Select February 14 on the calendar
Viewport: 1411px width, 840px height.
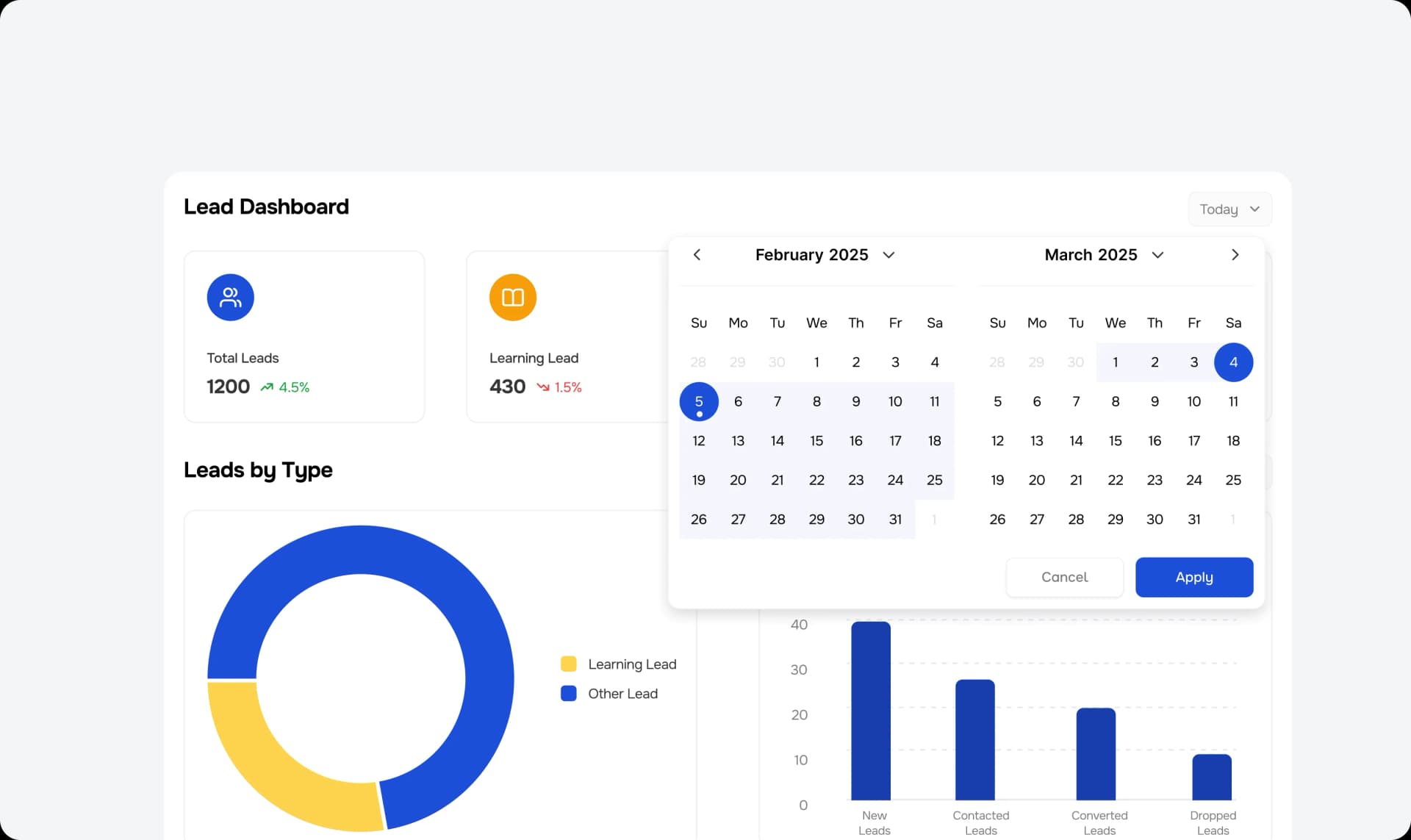click(777, 440)
